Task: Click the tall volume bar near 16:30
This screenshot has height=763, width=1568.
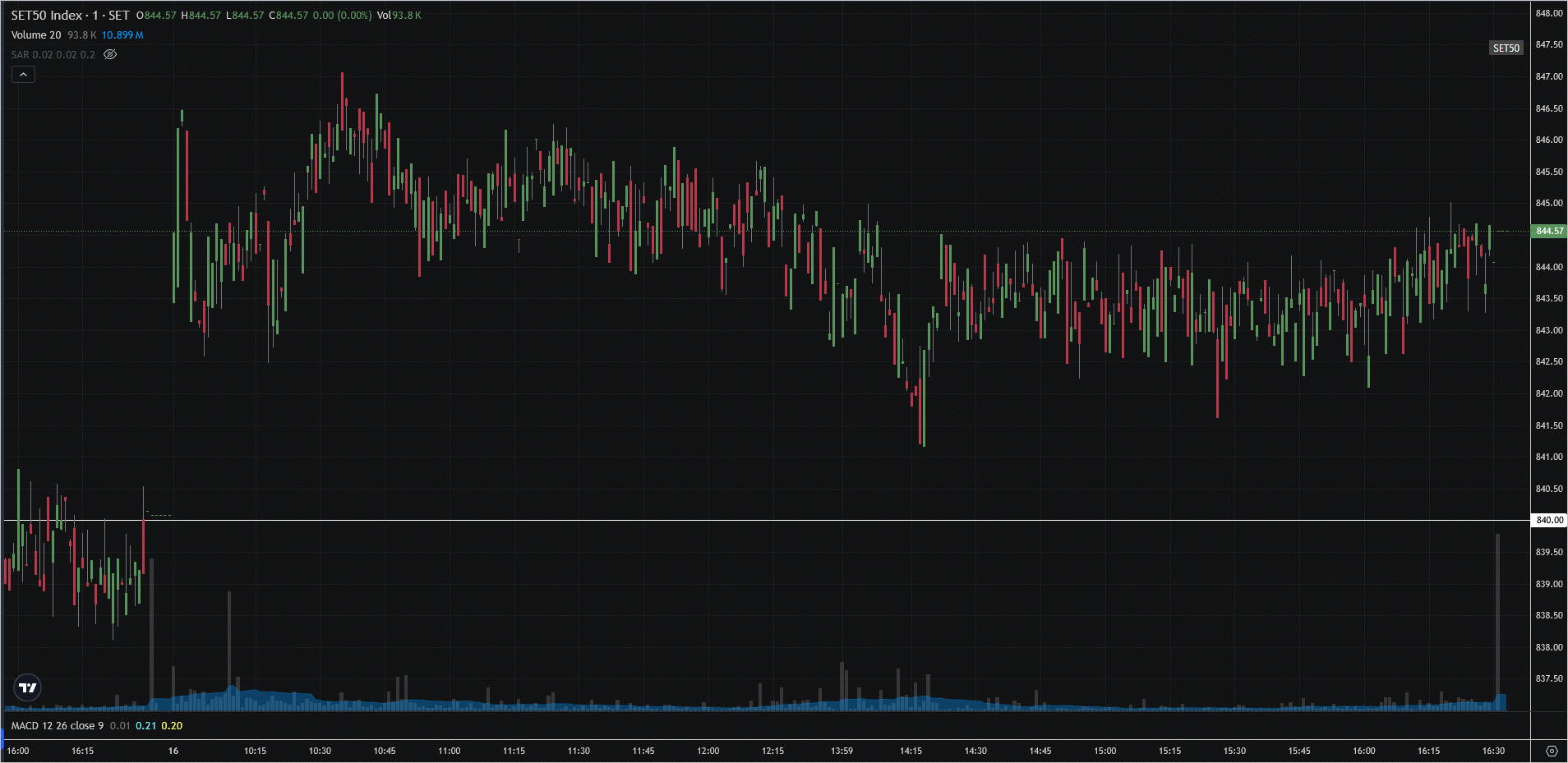Action: click(1497, 616)
